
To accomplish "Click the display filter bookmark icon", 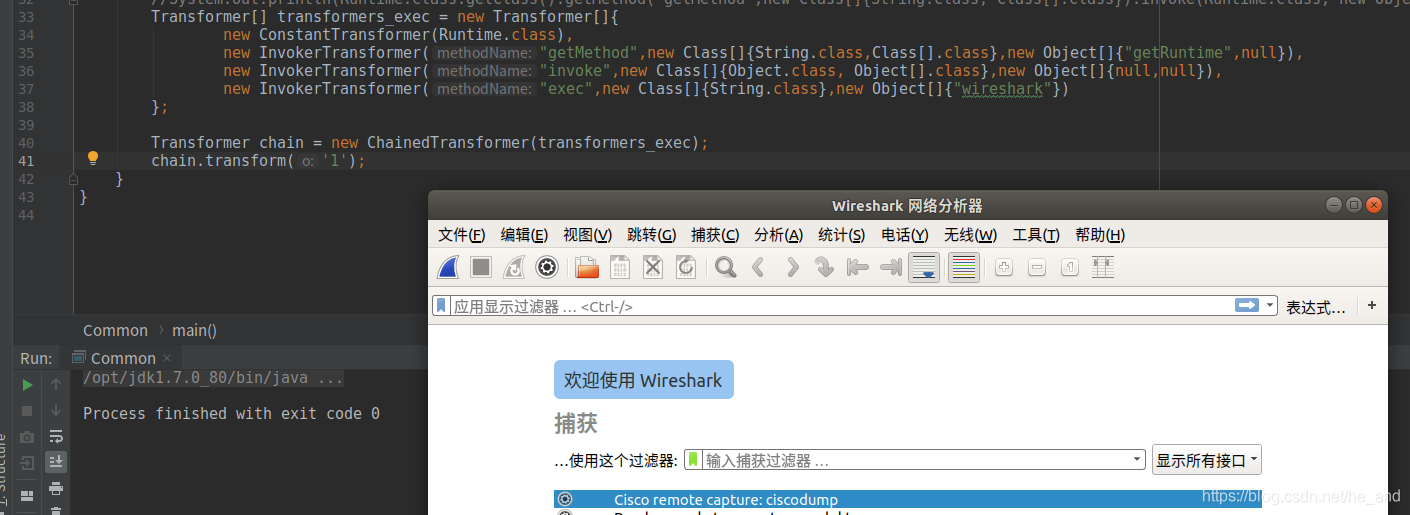I will pyautogui.click(x=442, y=306).
